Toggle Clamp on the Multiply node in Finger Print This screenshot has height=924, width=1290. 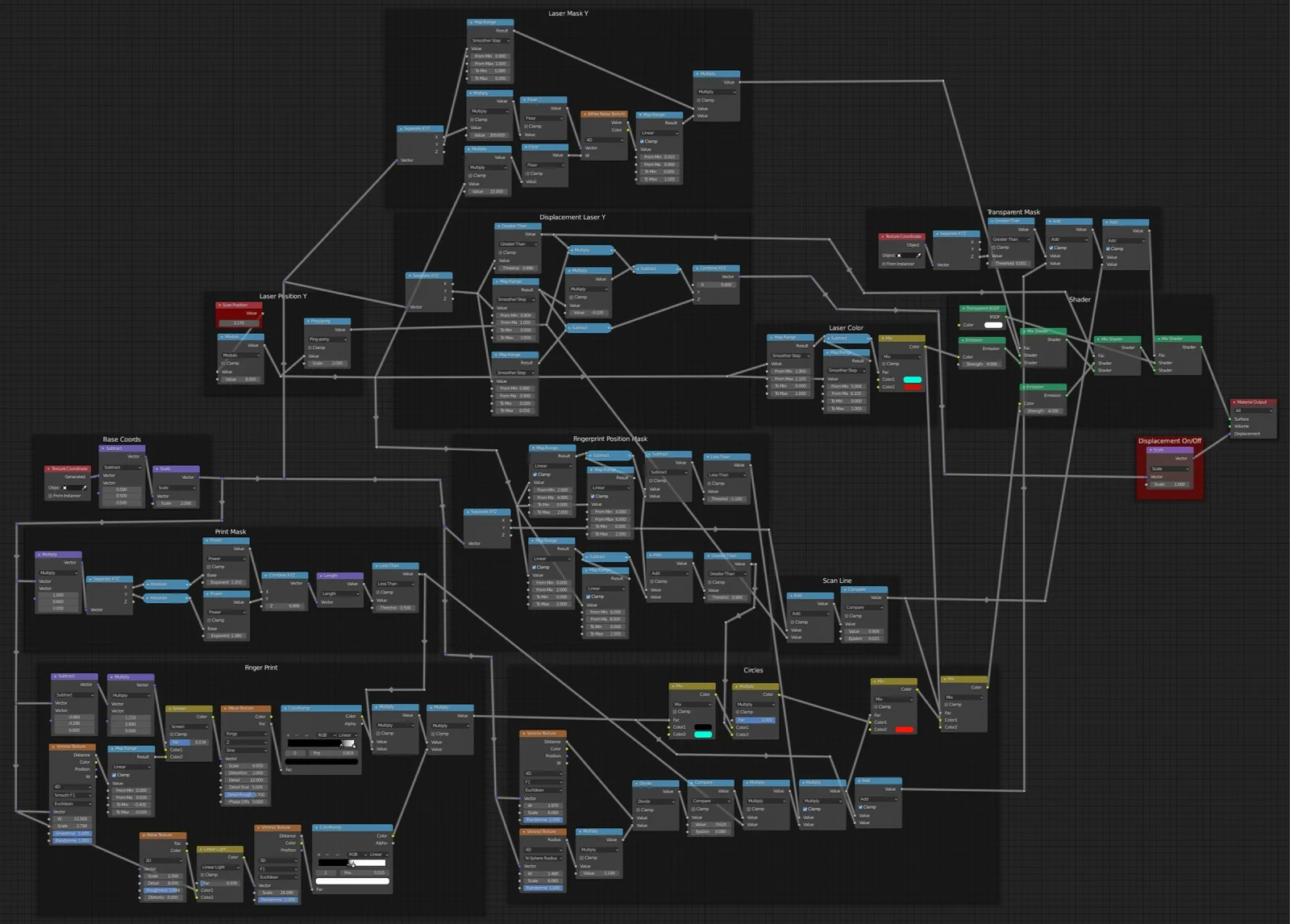click(378, 734)
